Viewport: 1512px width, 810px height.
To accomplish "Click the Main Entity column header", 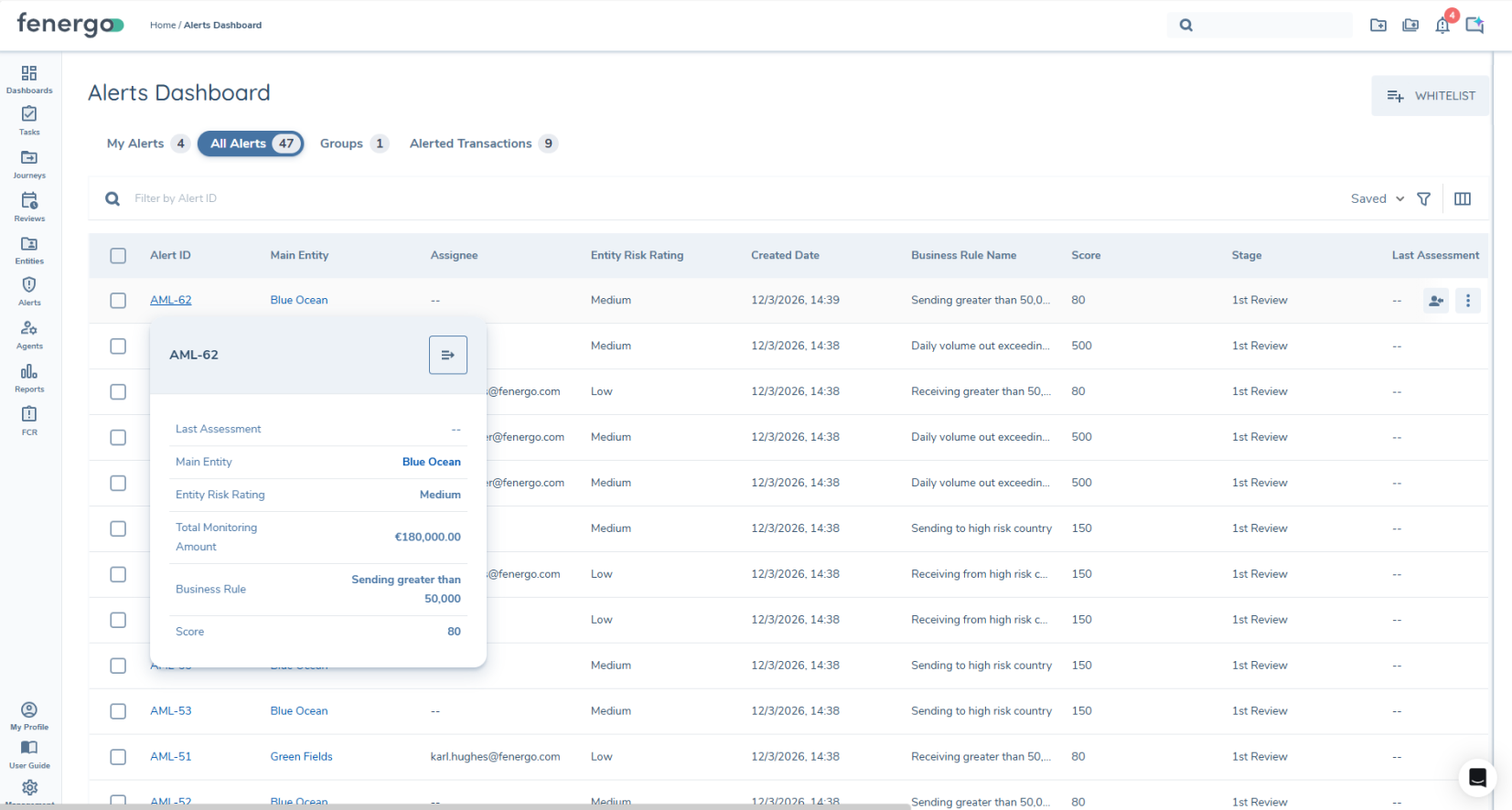I will (299, 255).
